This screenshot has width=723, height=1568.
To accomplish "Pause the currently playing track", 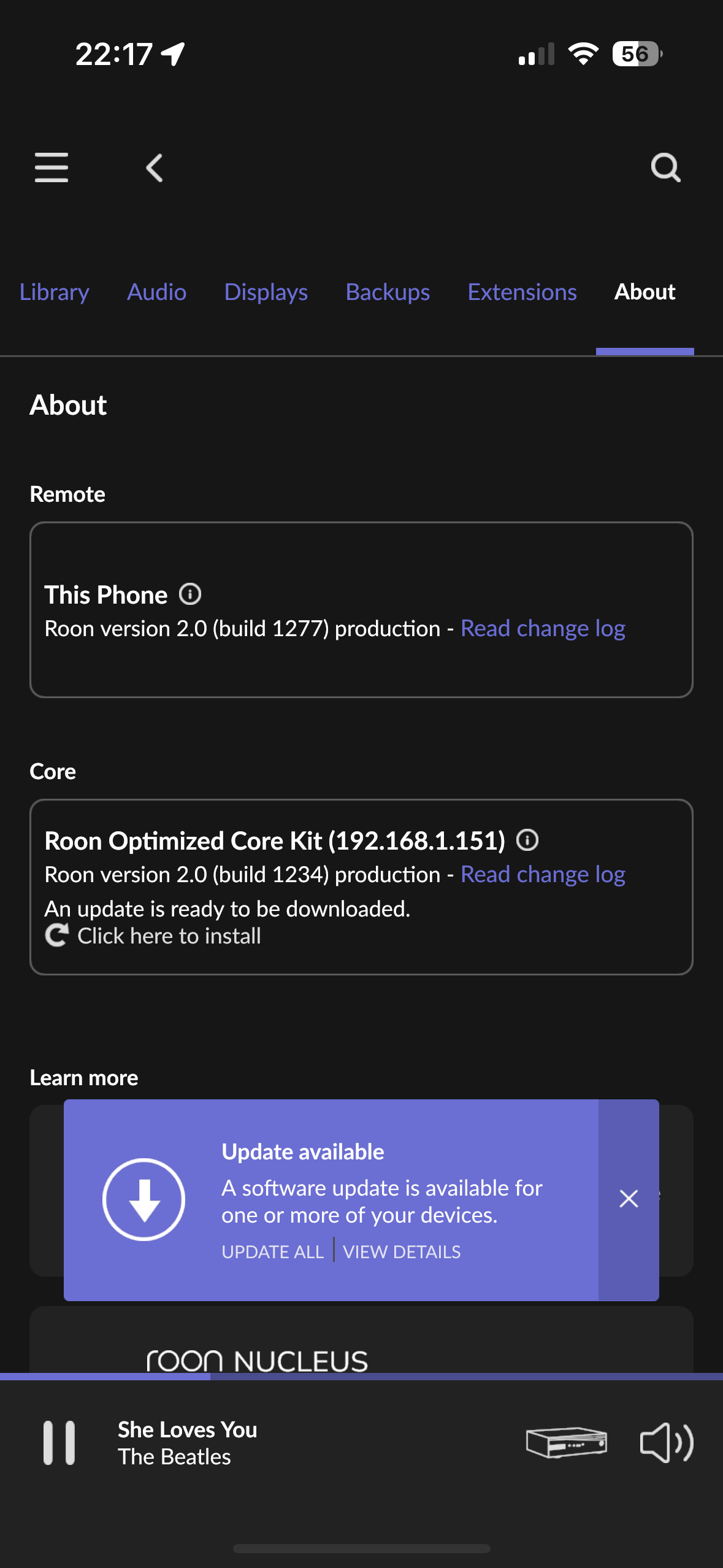I will [59, 1442].
